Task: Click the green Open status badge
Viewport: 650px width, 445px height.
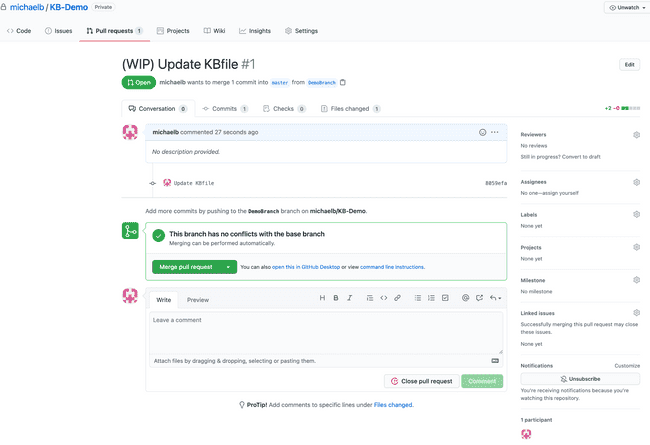Action: coord(139,83)
